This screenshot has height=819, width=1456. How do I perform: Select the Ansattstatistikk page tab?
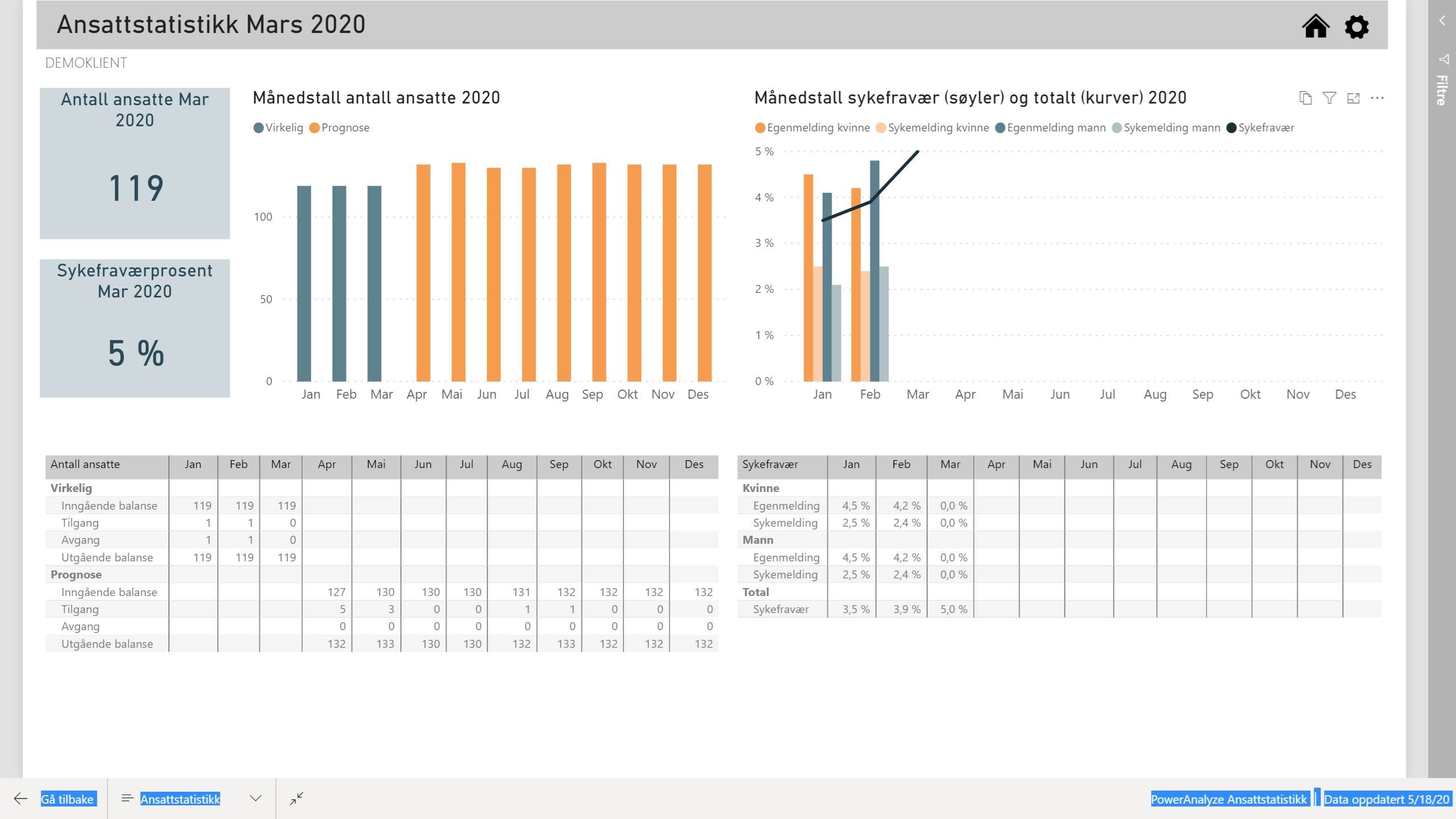[180, 799]
